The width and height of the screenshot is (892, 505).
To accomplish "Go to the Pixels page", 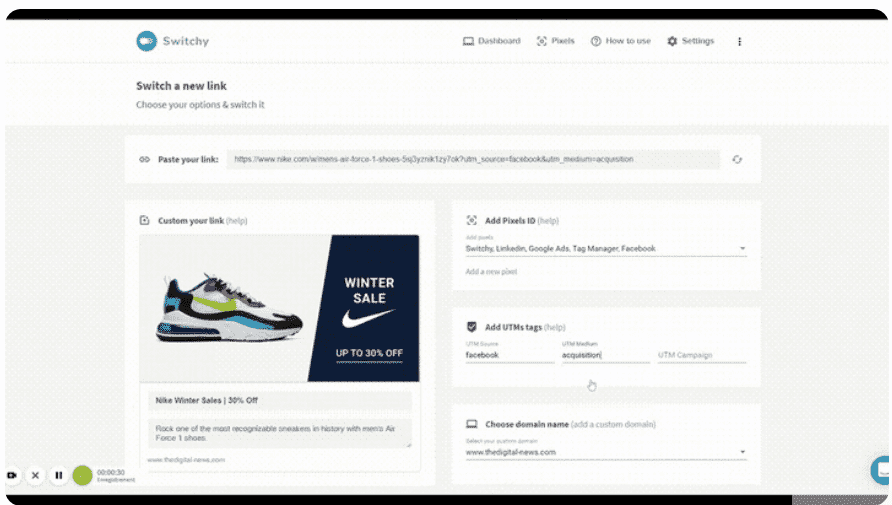I will [555, 41].
